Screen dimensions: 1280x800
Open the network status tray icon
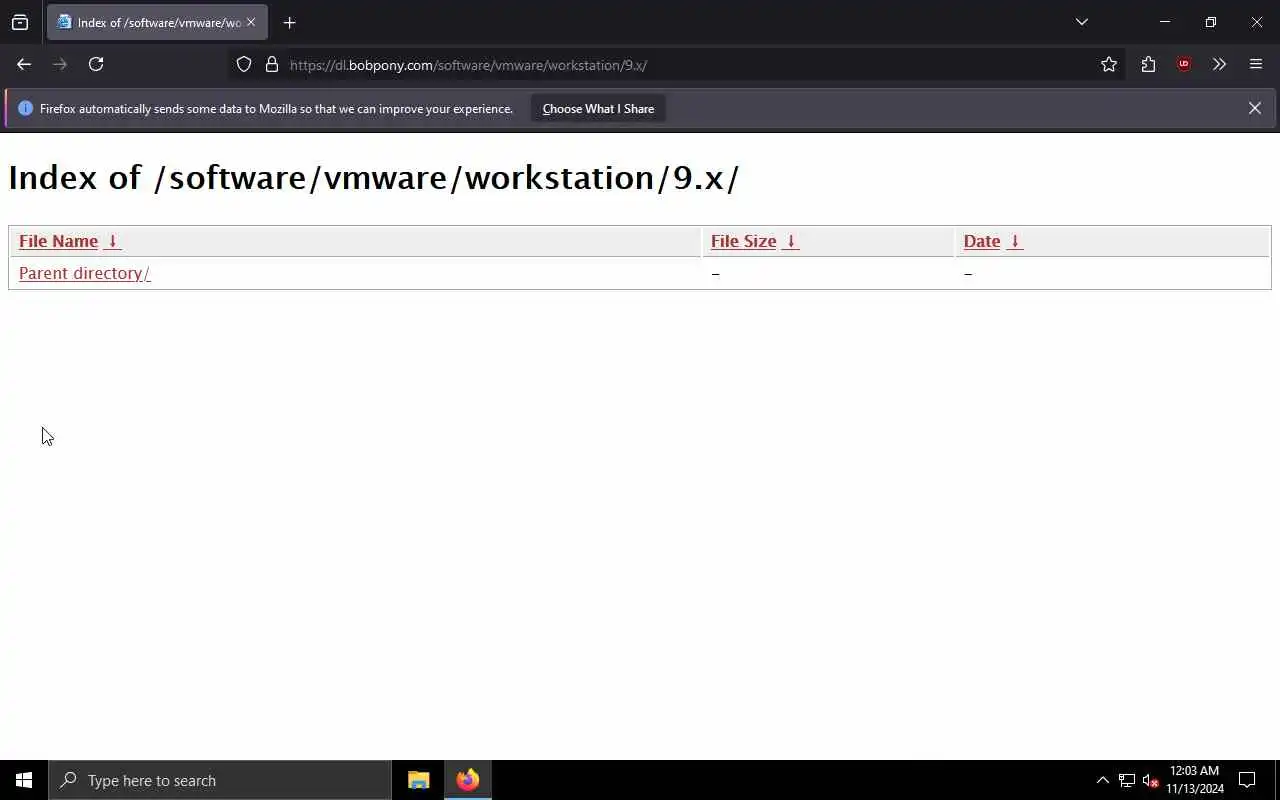(x=1127, y=780)
